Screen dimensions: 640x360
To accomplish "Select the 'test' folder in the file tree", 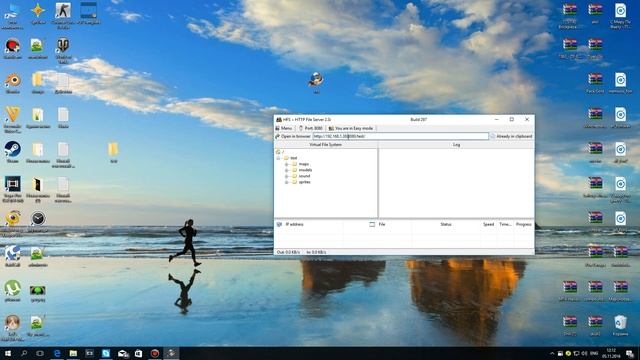I will [291, 158].
